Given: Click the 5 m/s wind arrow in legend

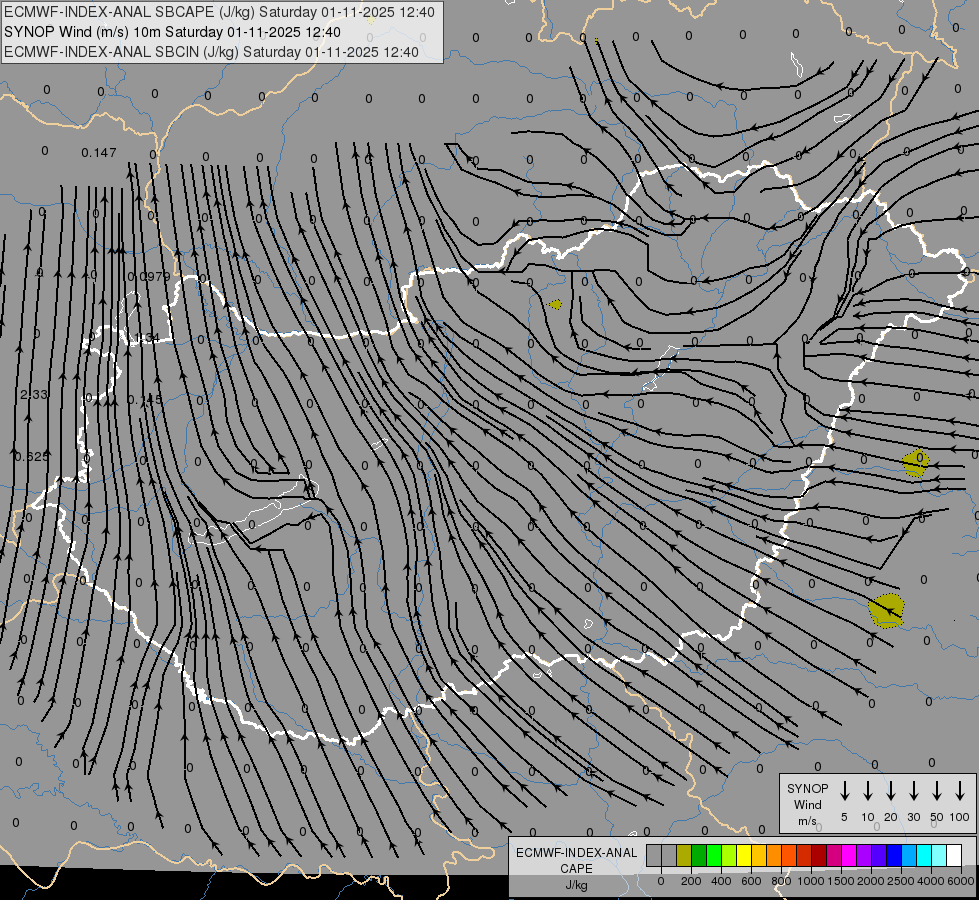Looking at the screenshot, I should pyautogui.click(x=845, y=791).
